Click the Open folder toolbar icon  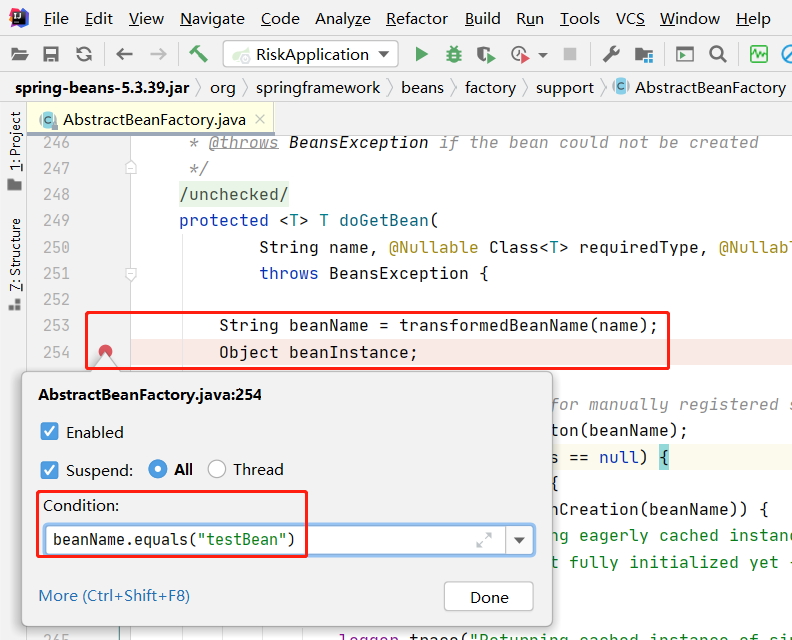(x=19, y=54)
